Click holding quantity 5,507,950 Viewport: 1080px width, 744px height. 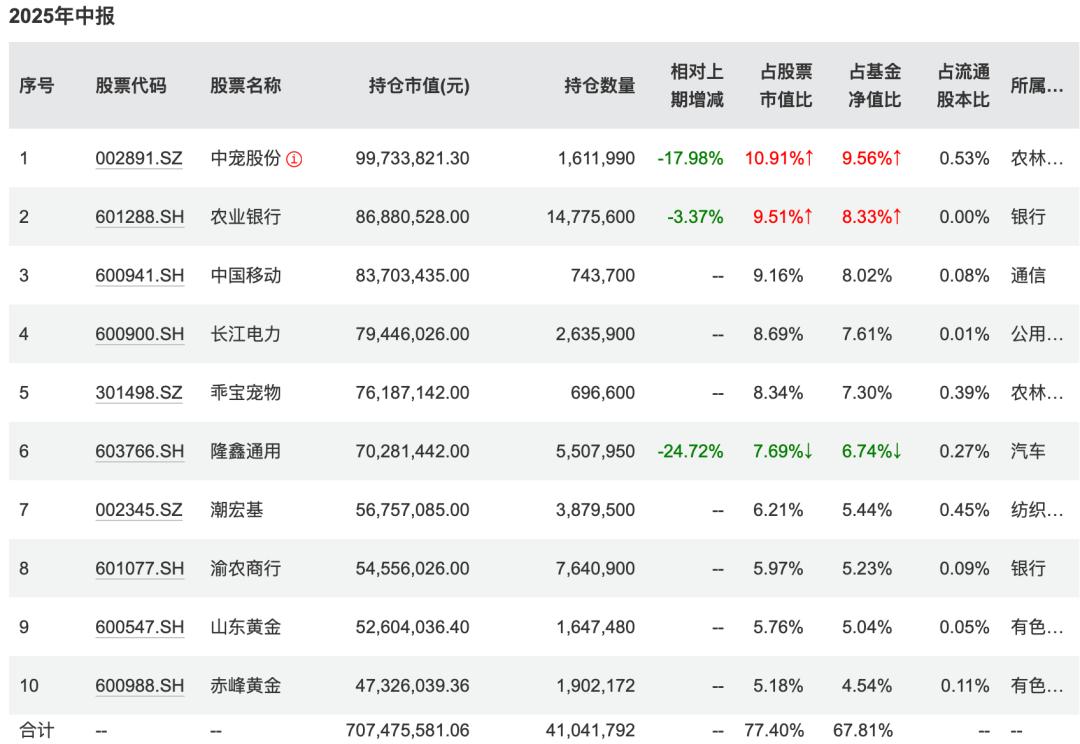click(596, 451)
